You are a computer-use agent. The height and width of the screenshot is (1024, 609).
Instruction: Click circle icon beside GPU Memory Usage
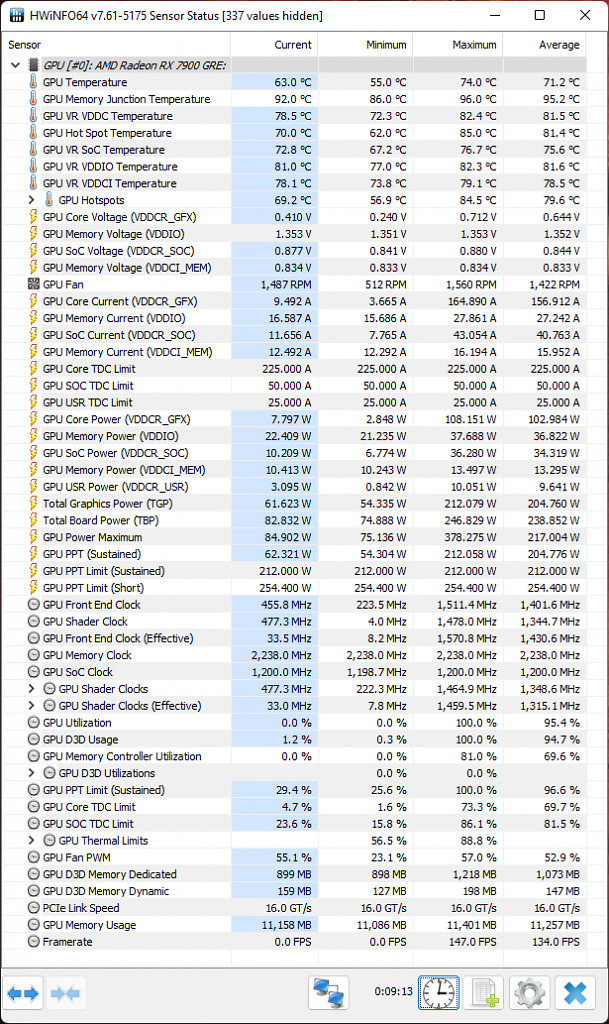click(33, 925)
